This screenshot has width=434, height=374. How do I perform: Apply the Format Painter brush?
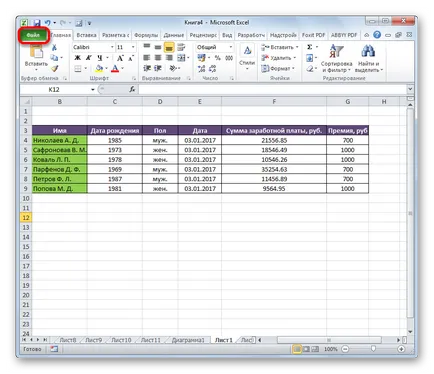[x=54, y=68]
